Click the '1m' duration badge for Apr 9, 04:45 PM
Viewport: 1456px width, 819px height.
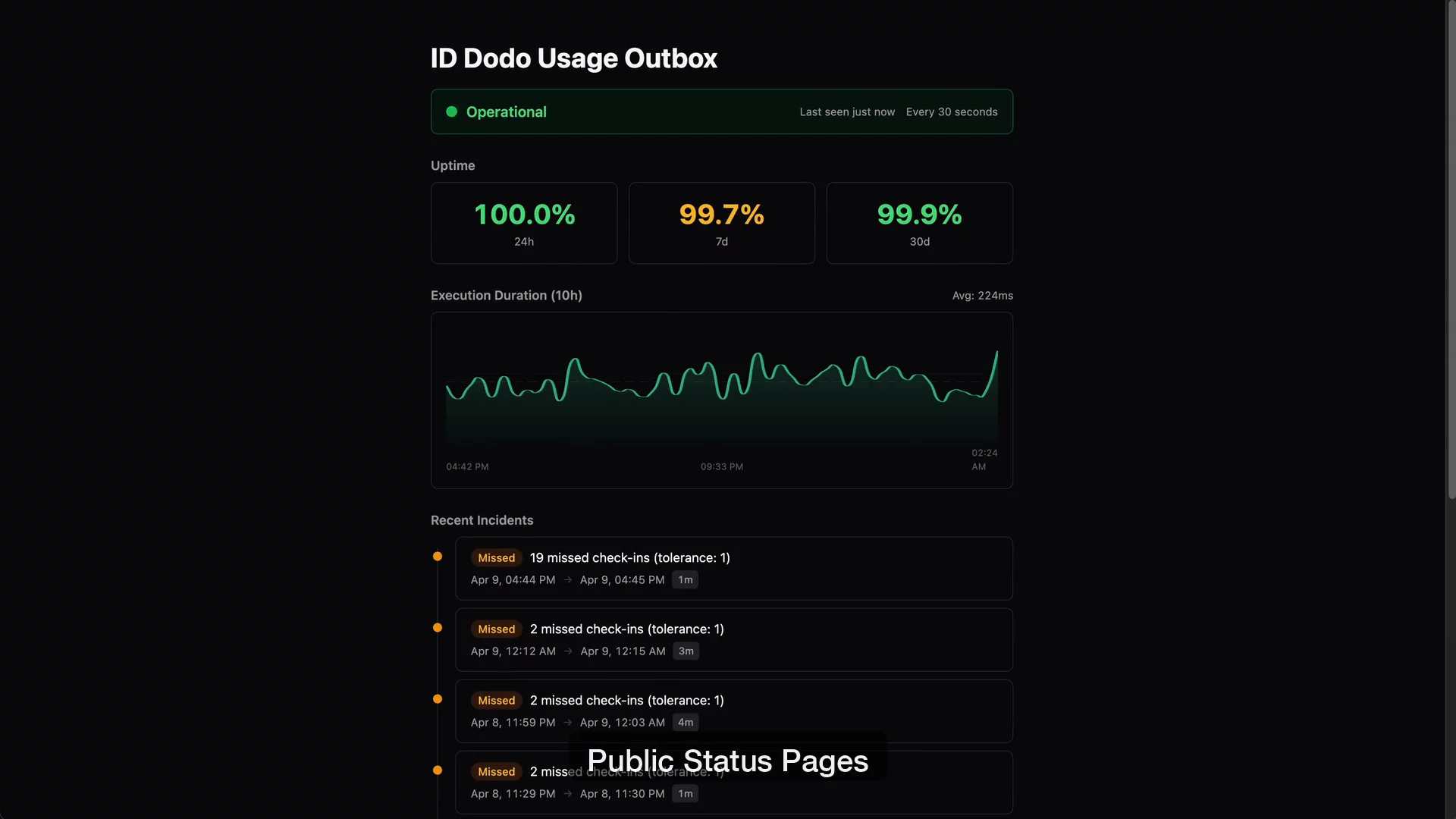coord(686,580)
